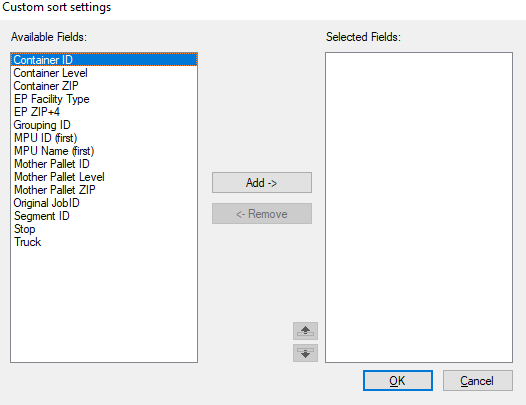Select the Stop field
Screen dimensions: 526x405
pyautogui.click(x=104, y=229)
